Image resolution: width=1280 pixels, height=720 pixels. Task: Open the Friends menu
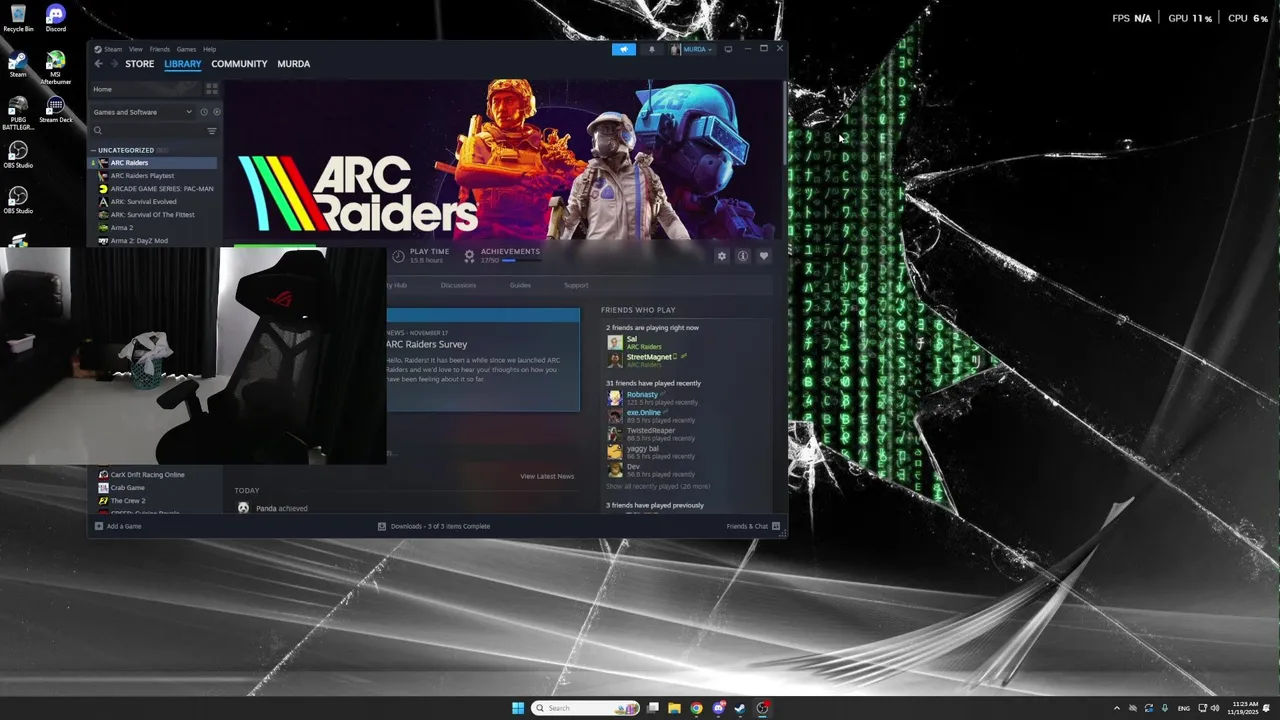(x=160, y=49)
